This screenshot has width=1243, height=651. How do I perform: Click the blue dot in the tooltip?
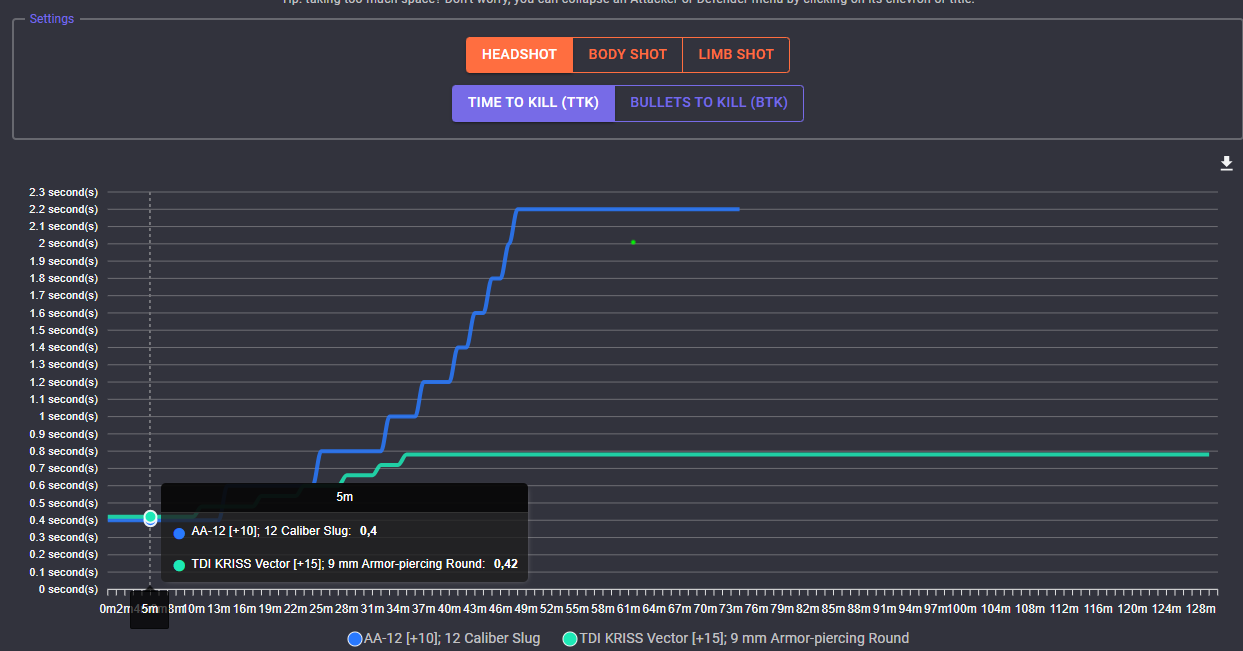(179, 532)
